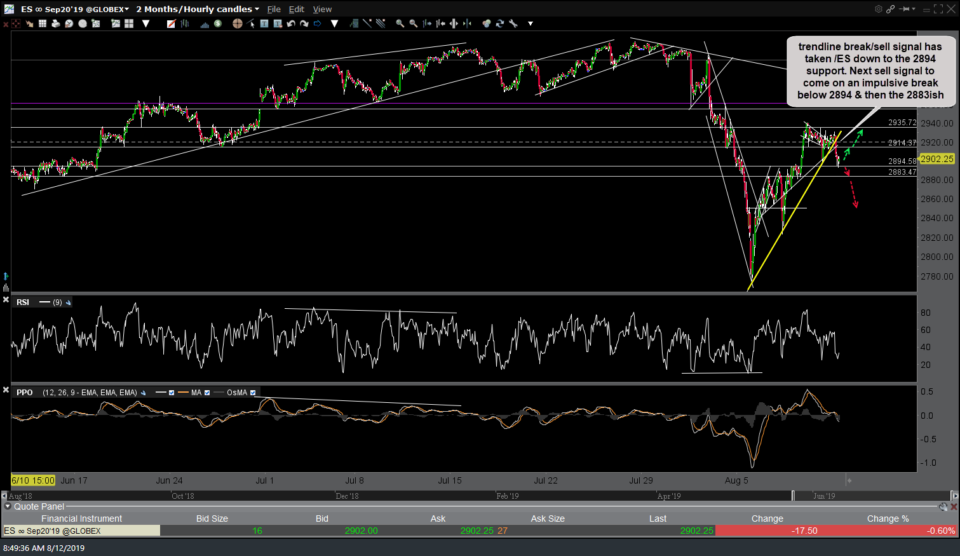Click the -17.50 change value cell
Screen dimensions: 960x556
pyautogui.click(x=804, y=531)
